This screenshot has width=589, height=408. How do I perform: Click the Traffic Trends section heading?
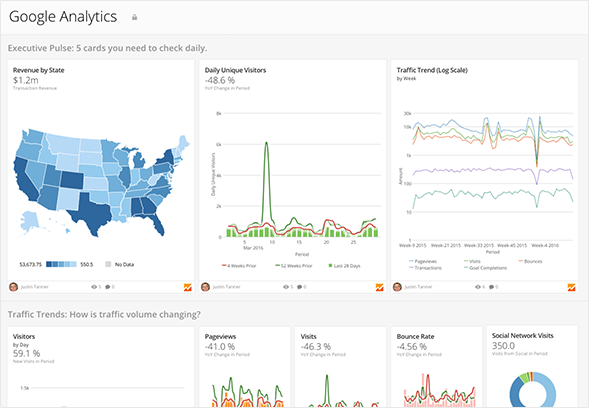point(104,314)
